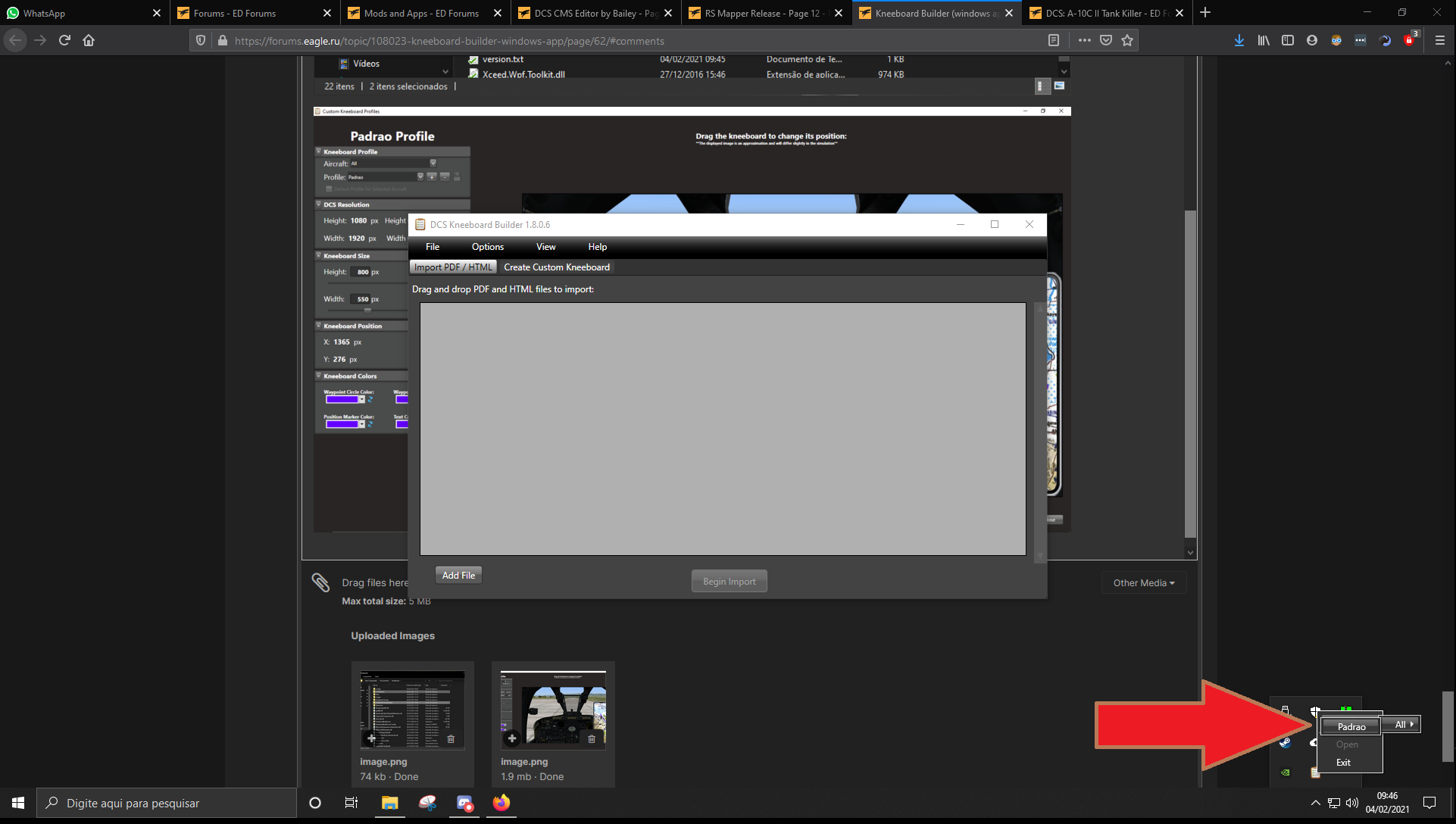Open File Explorer from taskbar

click(x=389, y=804)
